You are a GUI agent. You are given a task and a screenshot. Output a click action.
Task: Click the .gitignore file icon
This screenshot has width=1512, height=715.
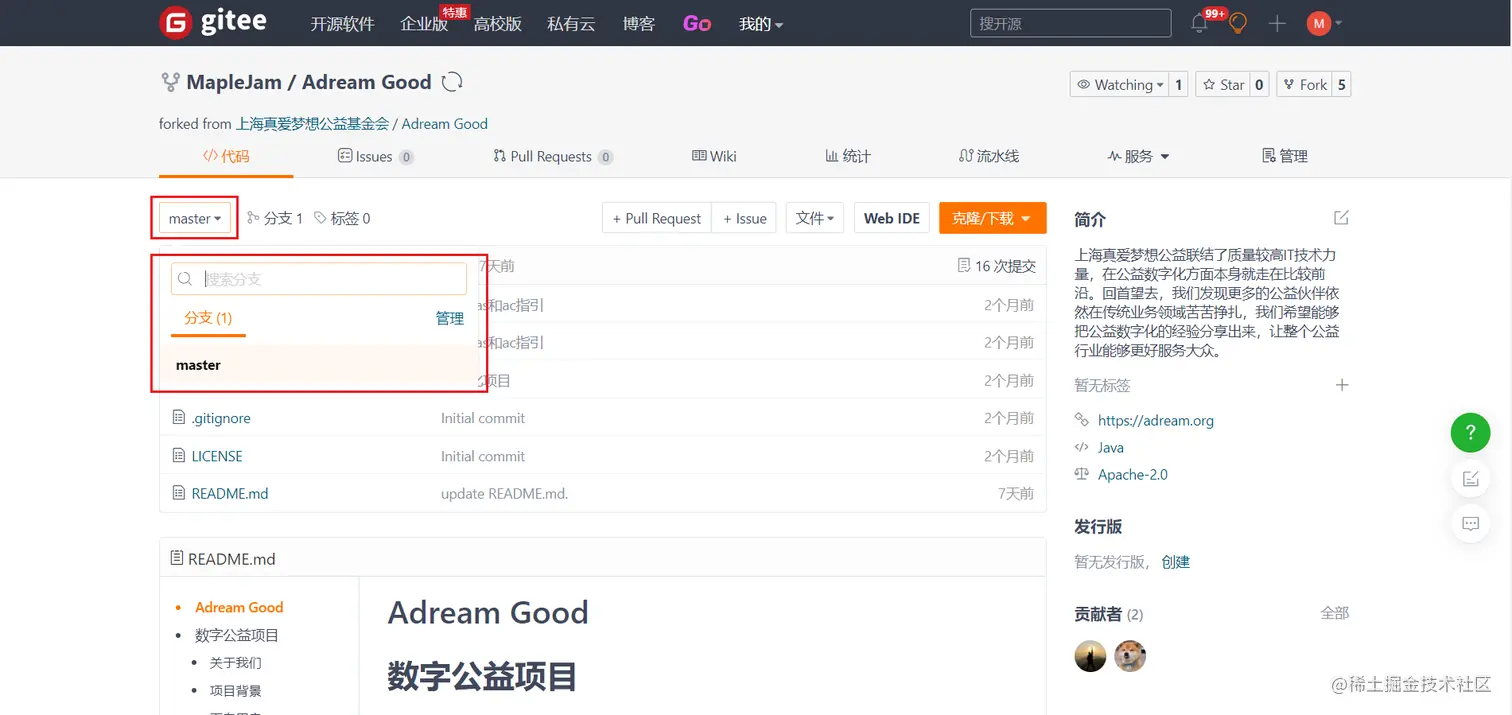(179, 418)
